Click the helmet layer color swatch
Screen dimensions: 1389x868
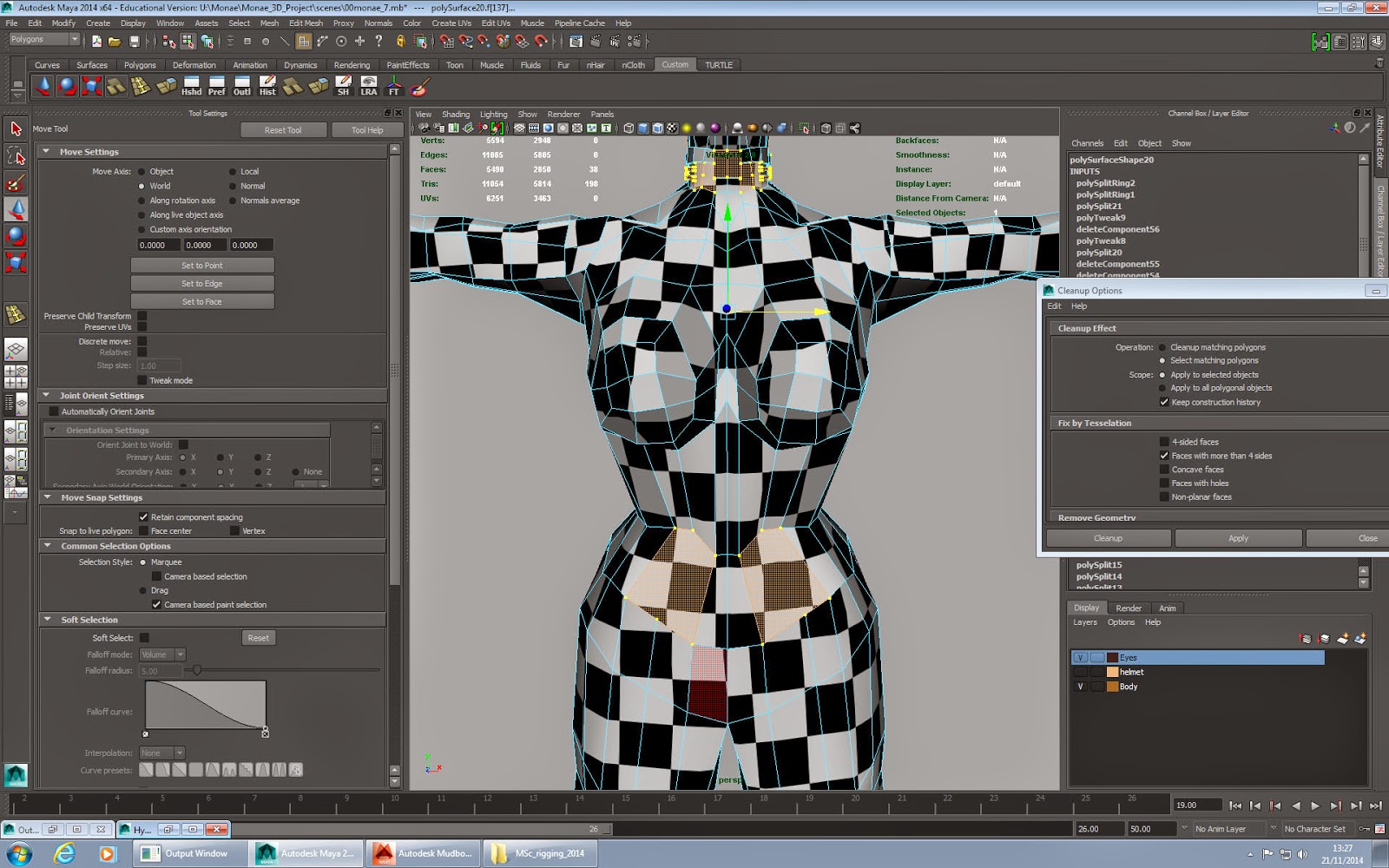(x=1113, y=672)
